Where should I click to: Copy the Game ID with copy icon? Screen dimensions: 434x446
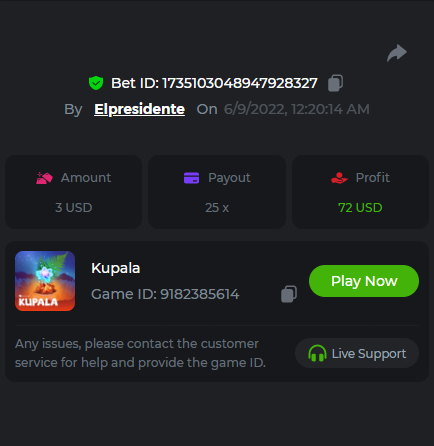tap(289, 294)
